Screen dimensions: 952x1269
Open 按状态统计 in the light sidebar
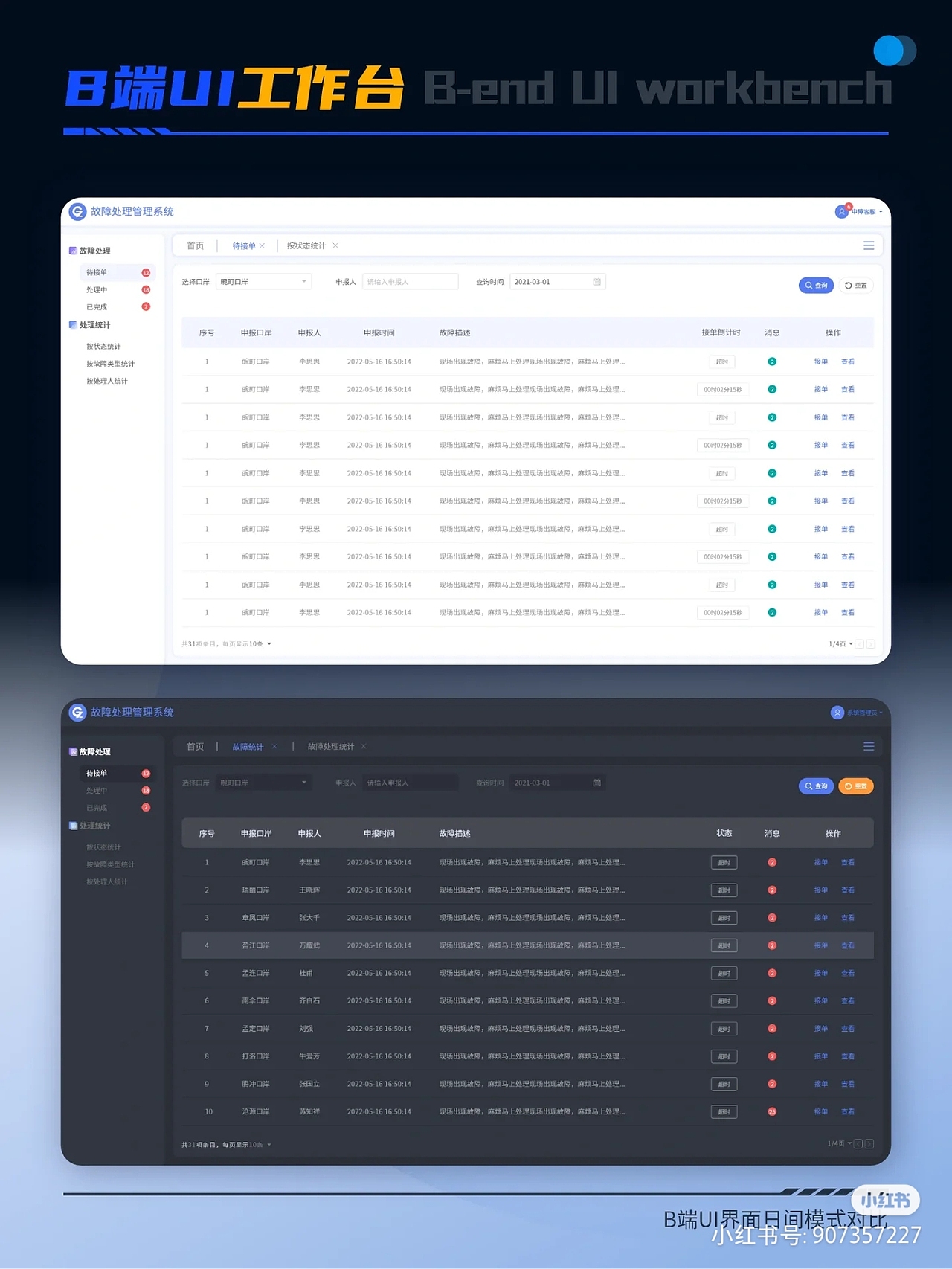tap(103, 347)
